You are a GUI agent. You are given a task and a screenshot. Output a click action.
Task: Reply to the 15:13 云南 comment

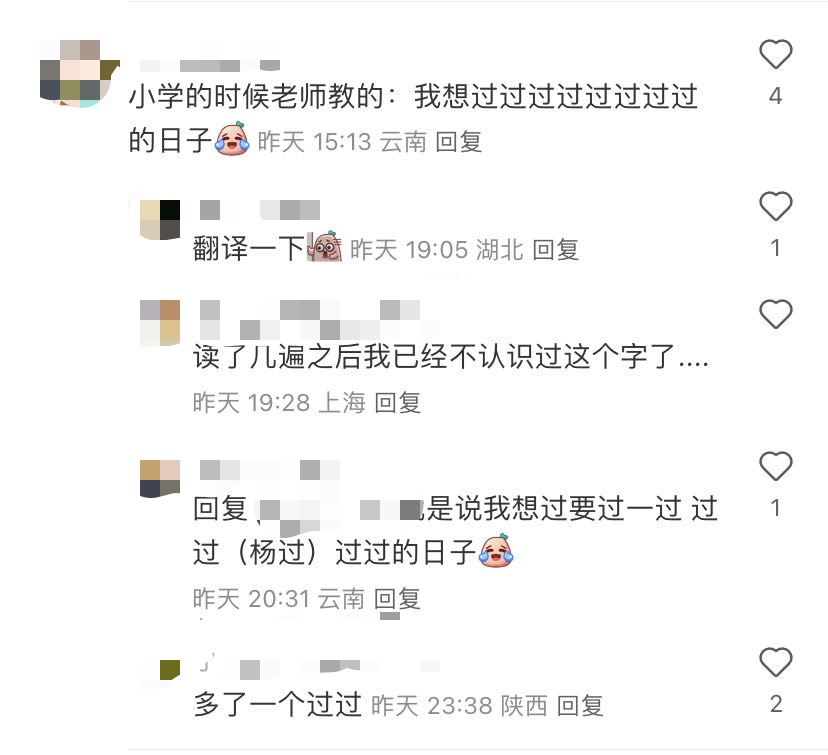tap(458, 142)
